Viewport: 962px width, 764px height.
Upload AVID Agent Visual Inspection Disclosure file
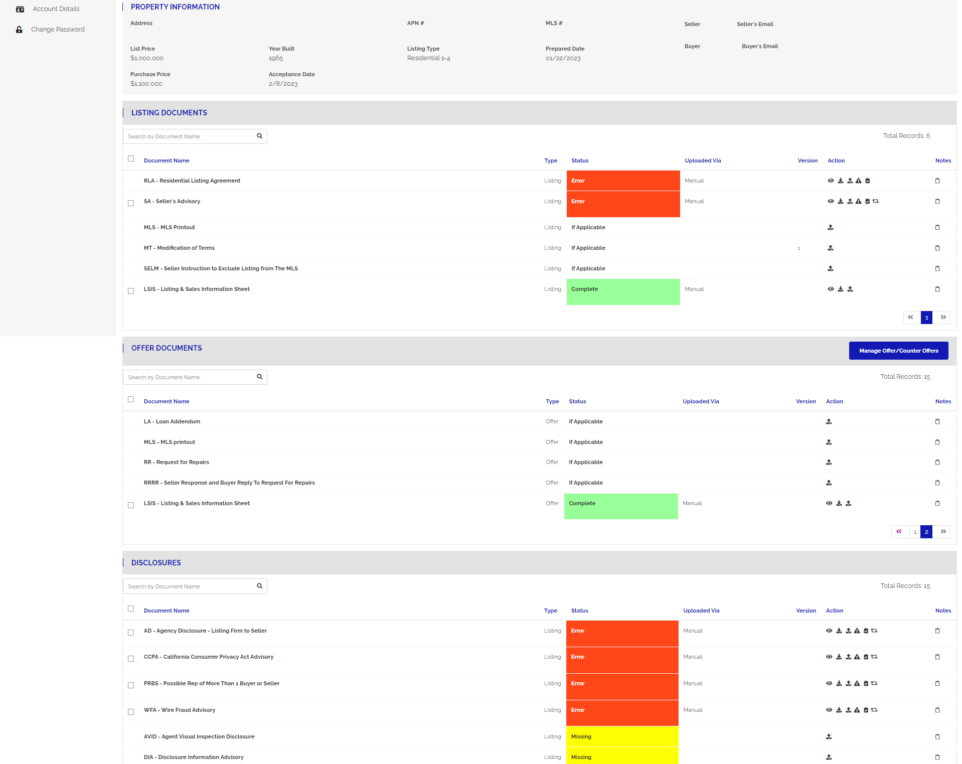[828, 736]
